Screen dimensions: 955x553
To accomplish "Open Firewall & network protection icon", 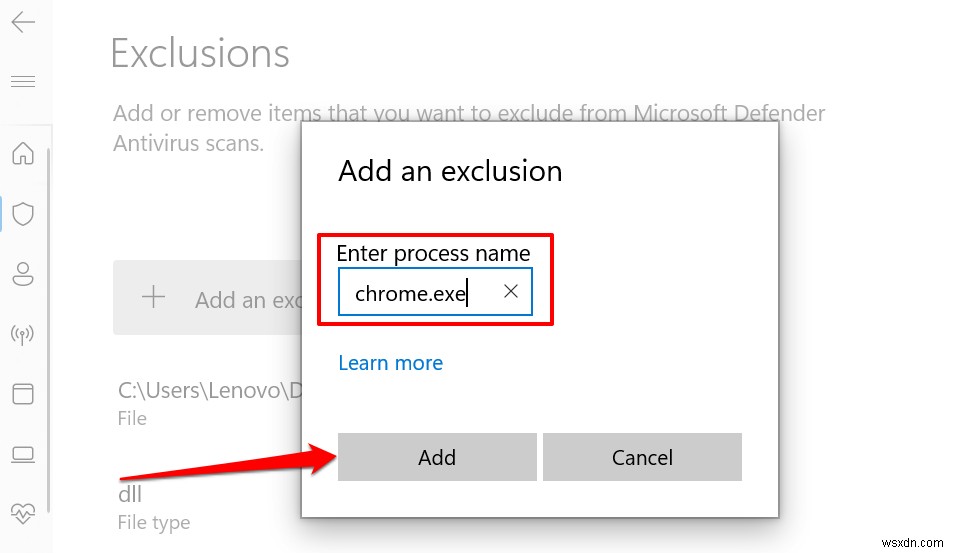I will pyautogui.click(x=22, y=334).
